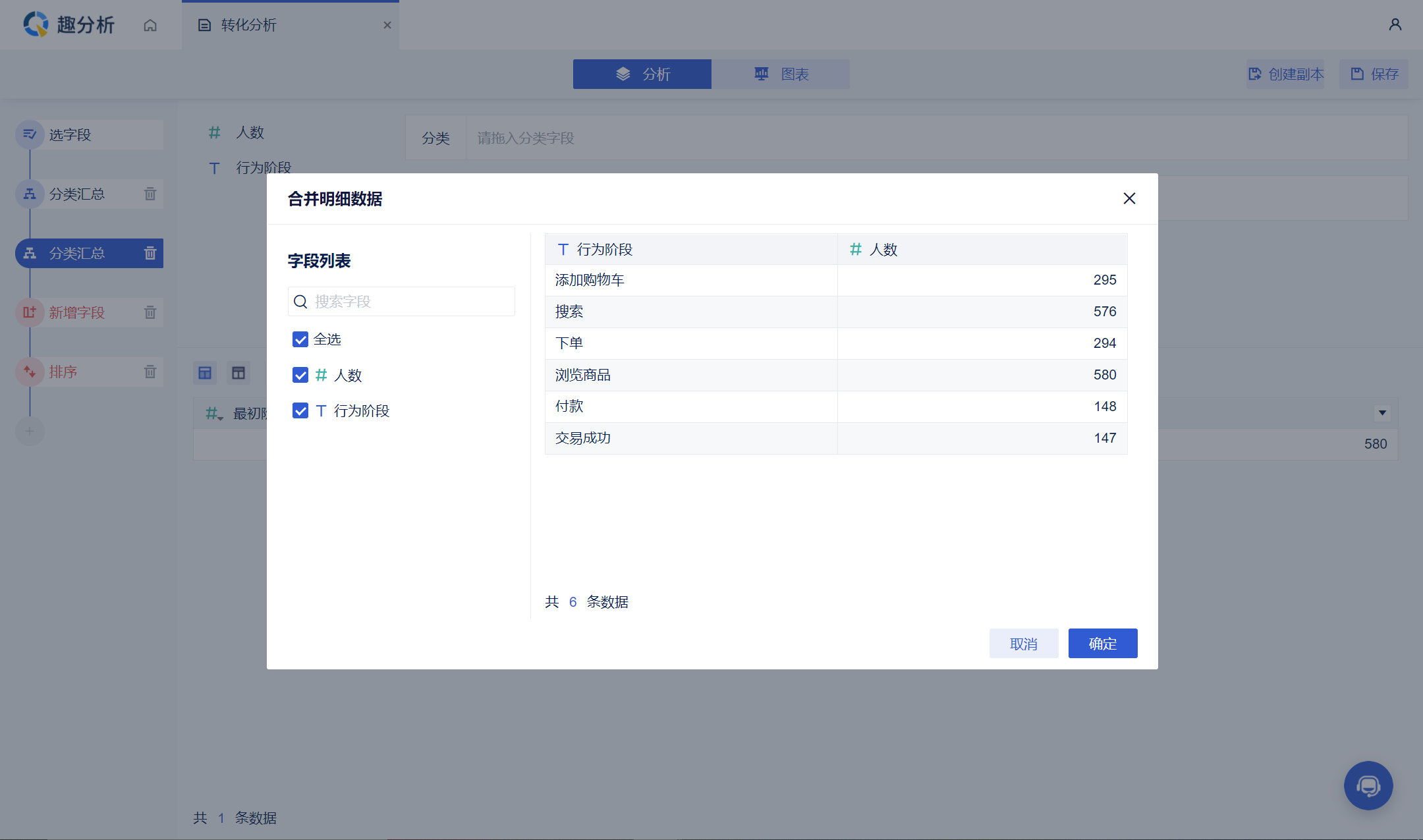Viewport: 1423px width, 840px height.
Task: Select the 分析 tab
Action: tap(642, 74)
